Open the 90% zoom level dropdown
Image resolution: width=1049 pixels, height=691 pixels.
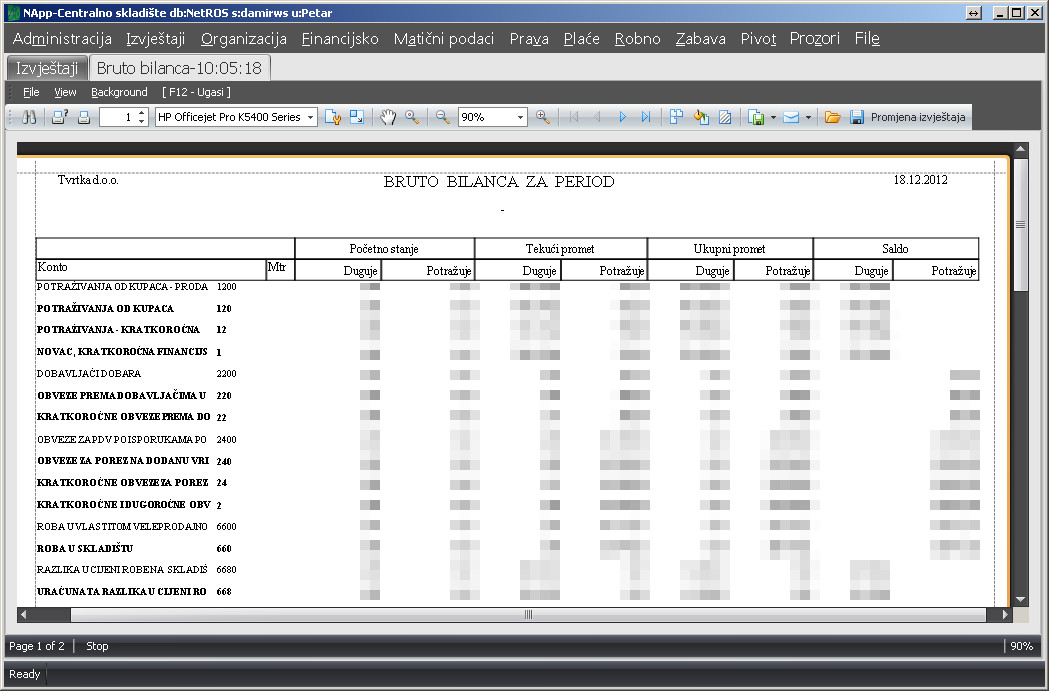pos(521,117)
